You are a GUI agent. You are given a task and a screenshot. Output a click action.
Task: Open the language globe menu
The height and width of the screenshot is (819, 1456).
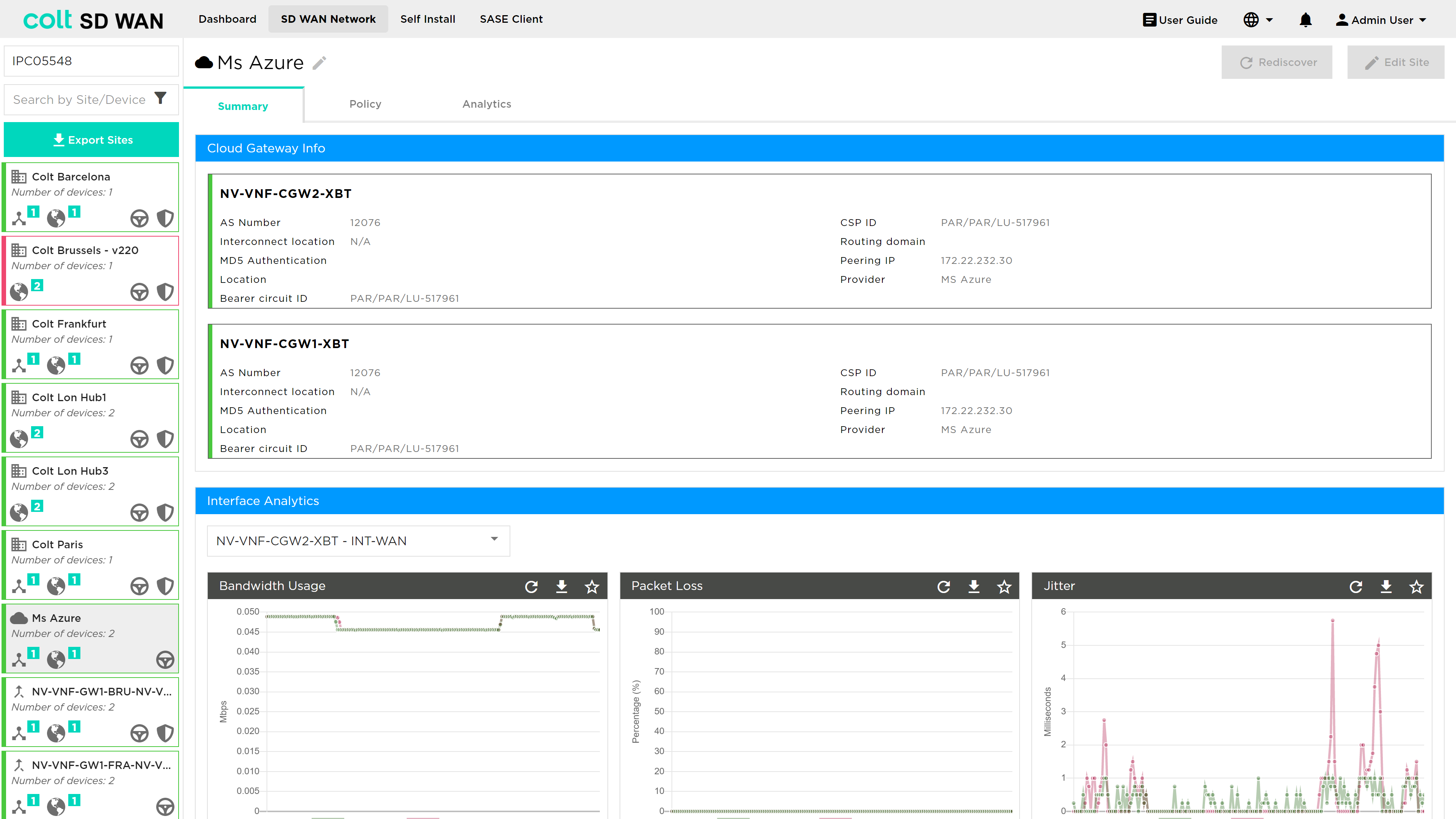pos(1258,20)
